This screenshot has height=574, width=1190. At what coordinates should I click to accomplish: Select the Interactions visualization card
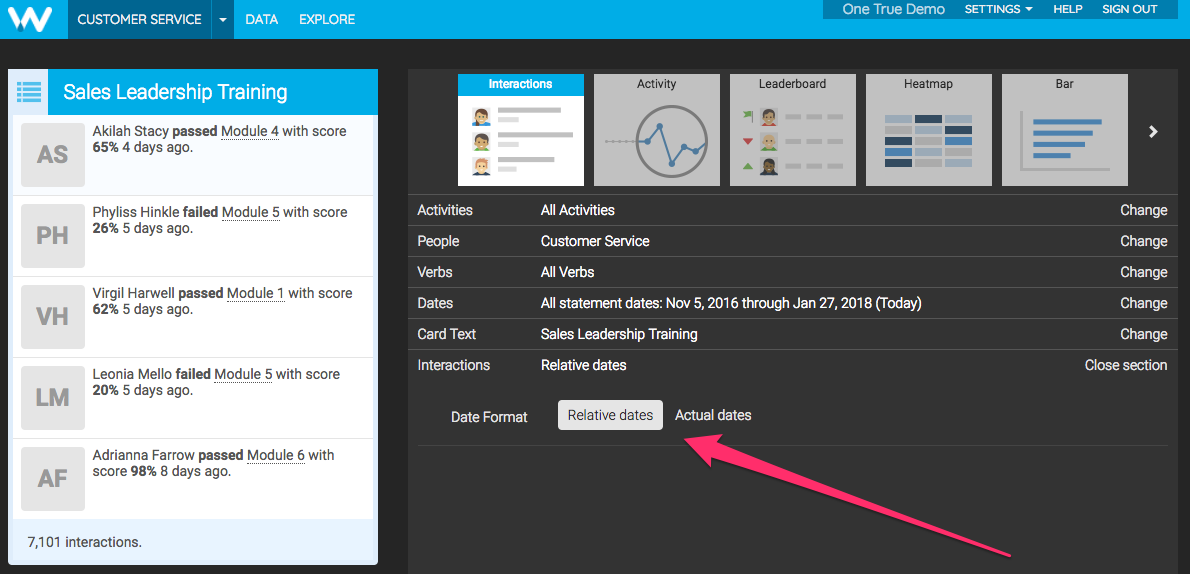(x=520, y=130)
